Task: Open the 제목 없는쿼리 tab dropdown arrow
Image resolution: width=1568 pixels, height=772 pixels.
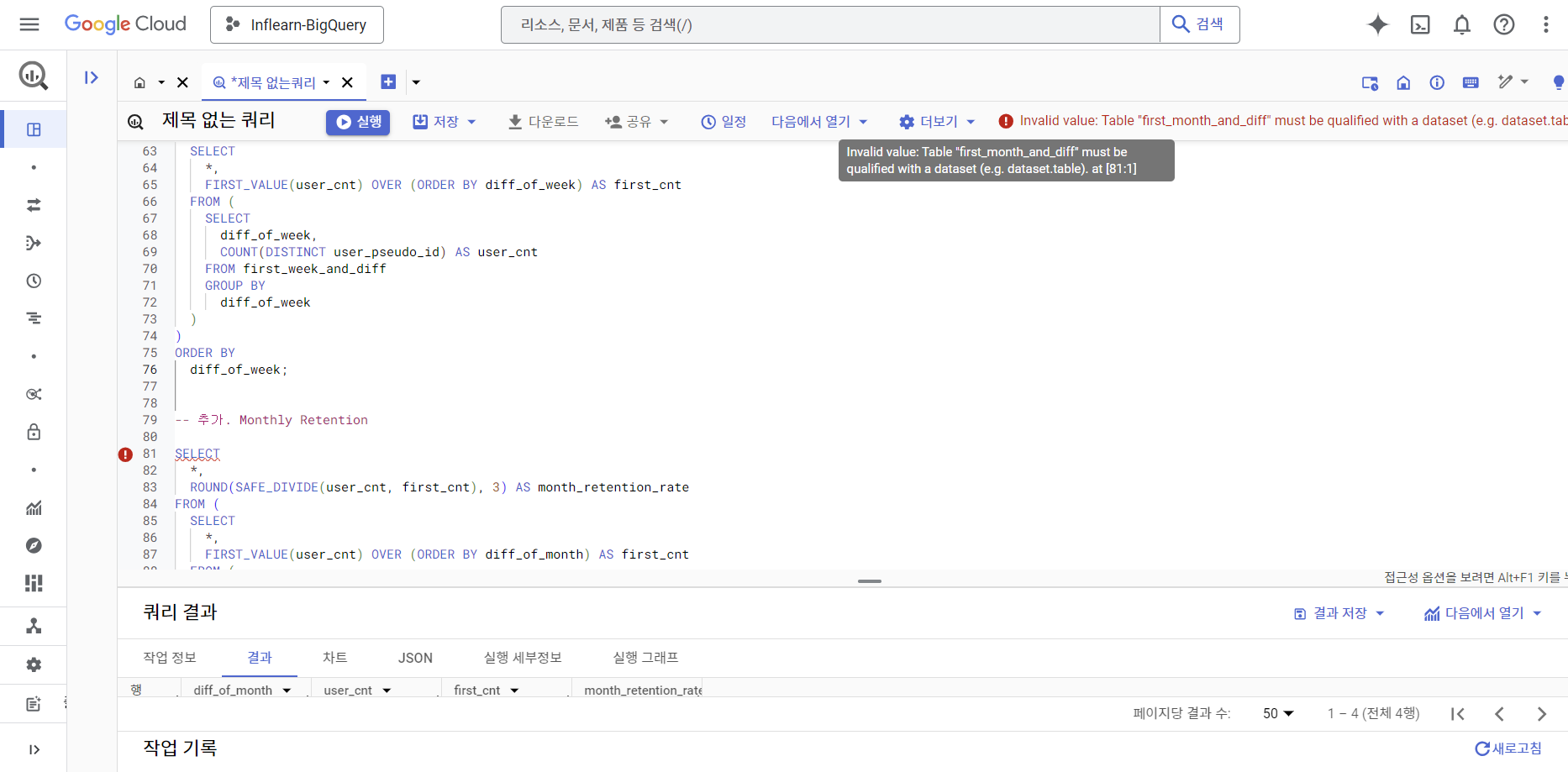Action: pyautogui.click(x=326, y=82)
